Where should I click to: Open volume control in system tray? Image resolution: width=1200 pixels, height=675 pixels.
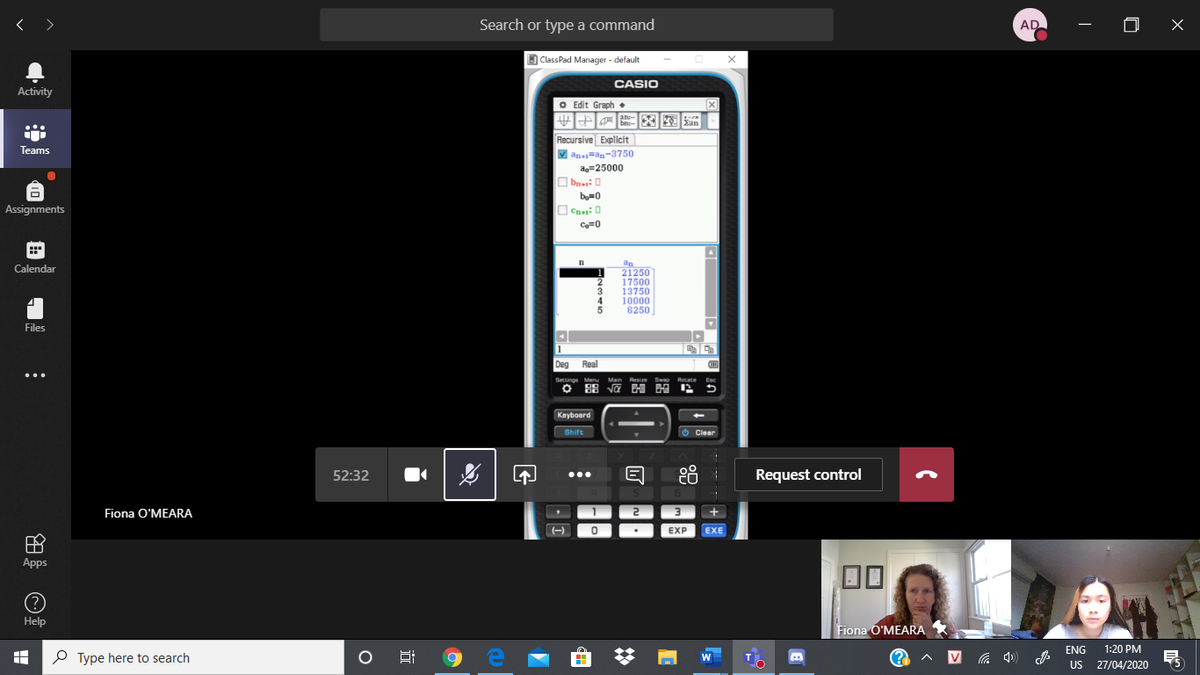pos(1009,657)
